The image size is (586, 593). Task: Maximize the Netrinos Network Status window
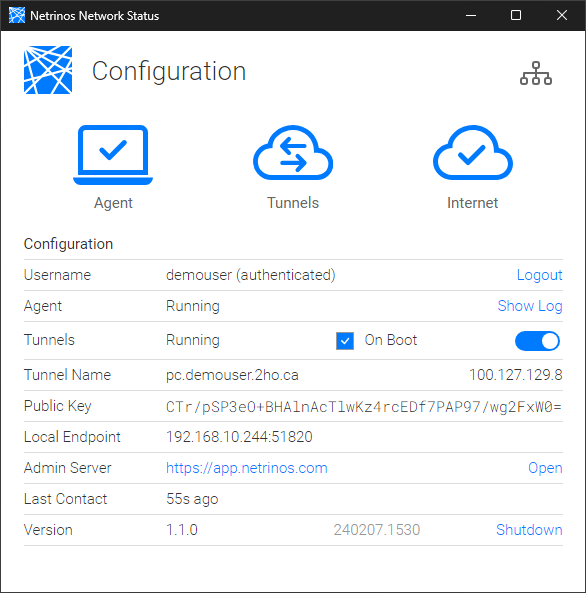pyautogui.click(x=516, y=16)
